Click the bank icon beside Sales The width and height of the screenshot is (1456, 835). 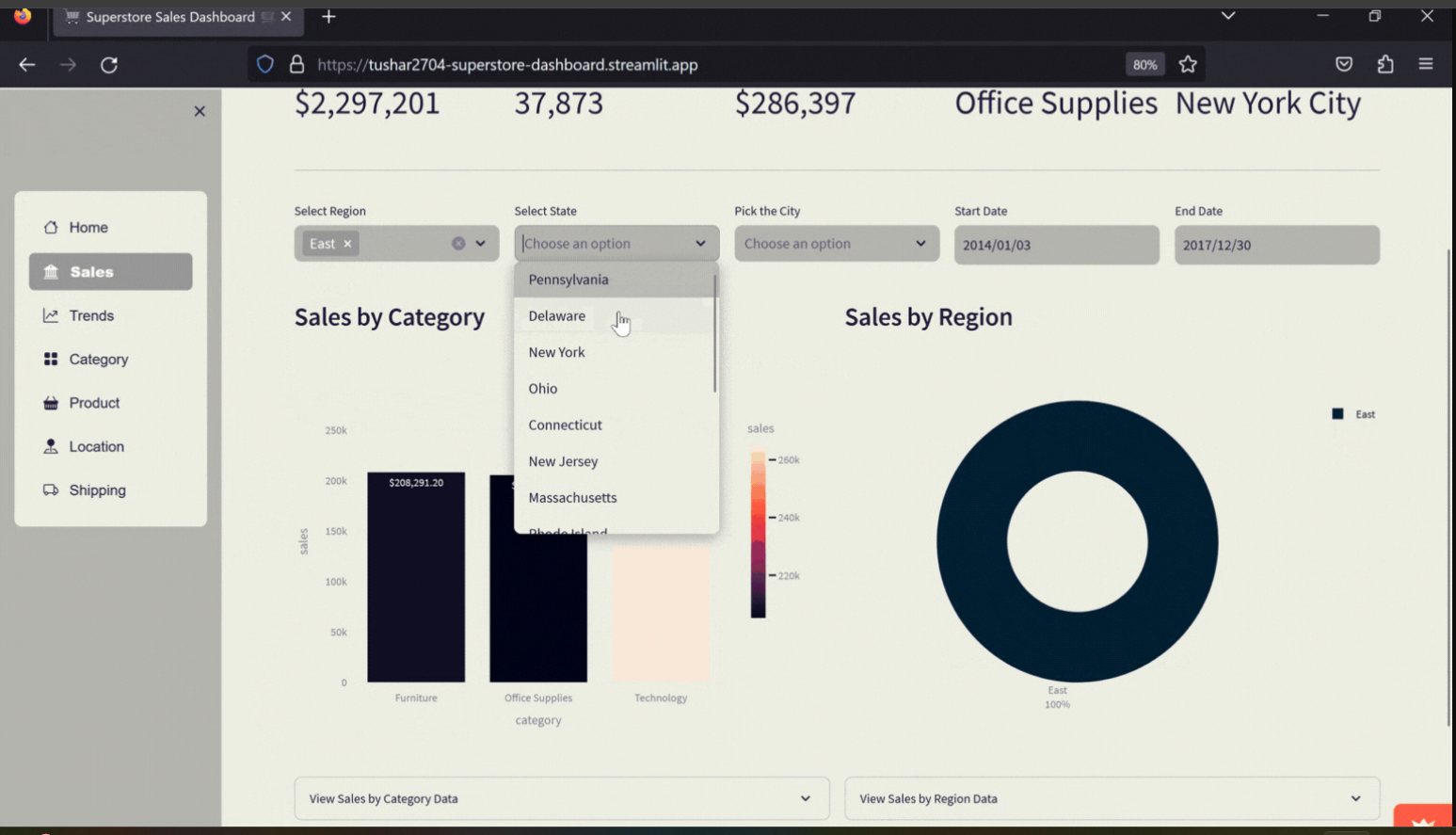[x=51, y=272]
